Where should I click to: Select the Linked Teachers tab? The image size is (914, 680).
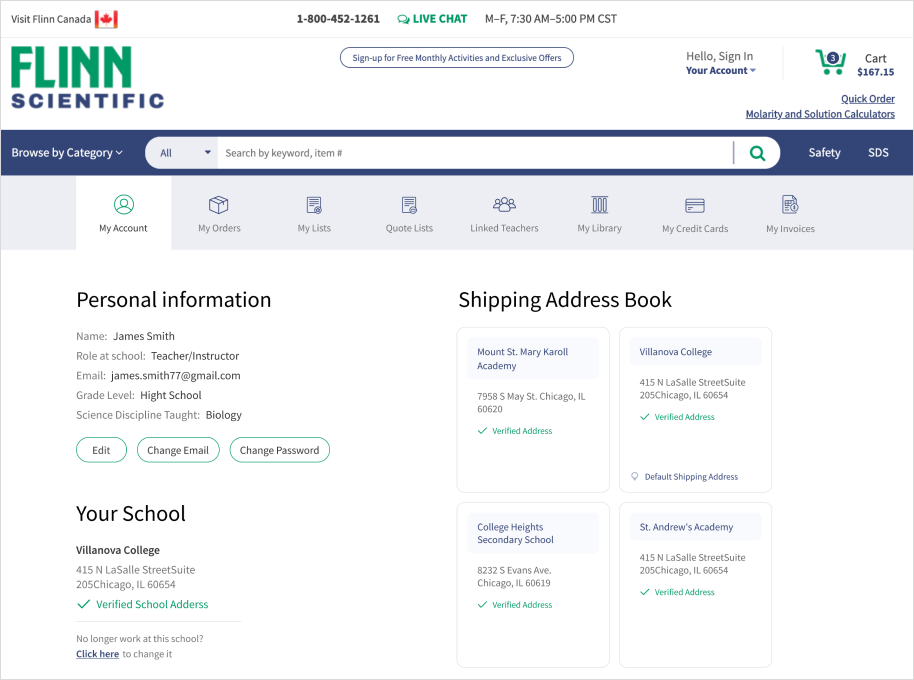pos(504,213)
